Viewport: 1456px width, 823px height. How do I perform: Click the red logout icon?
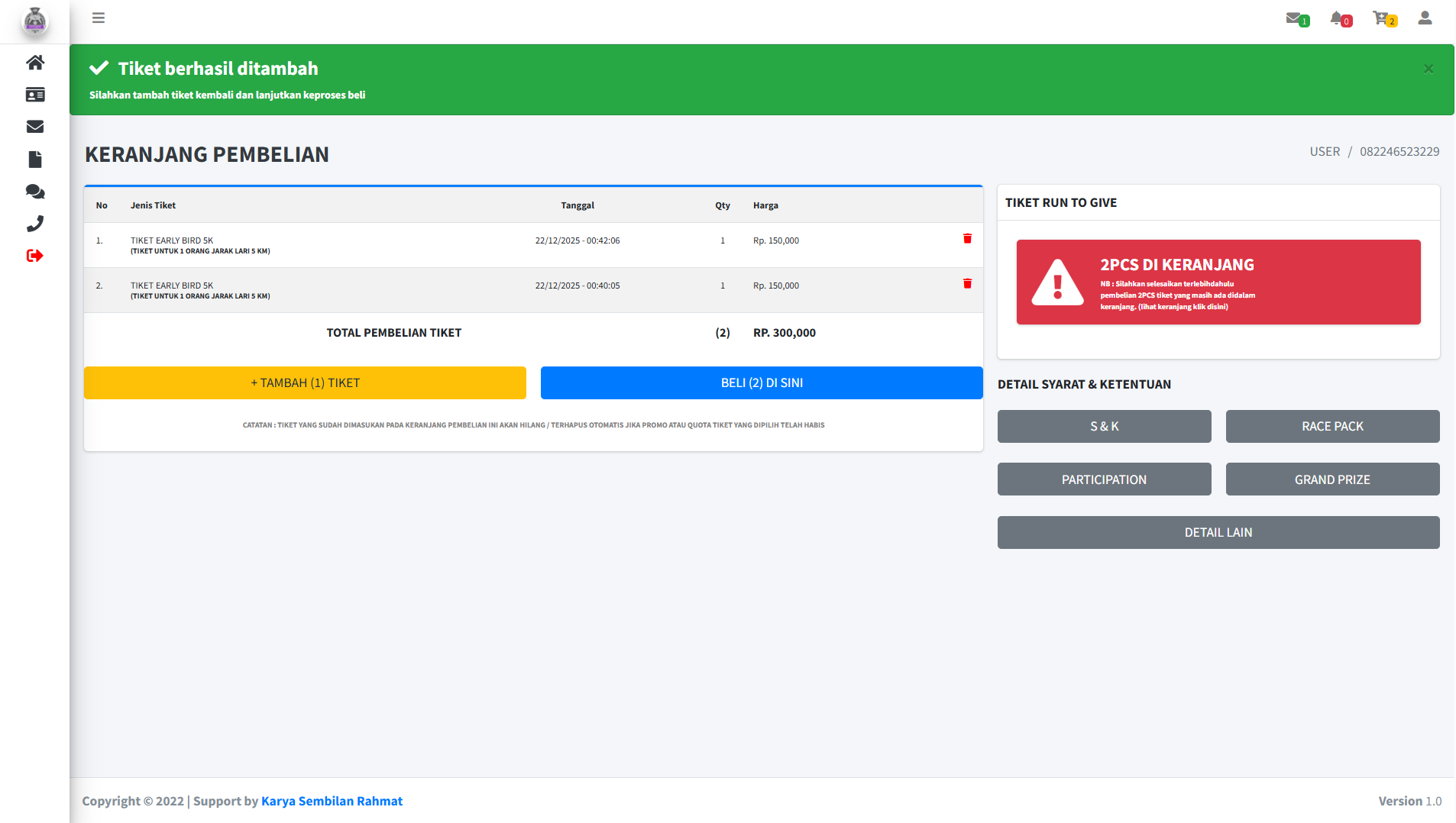pos(35,256)
